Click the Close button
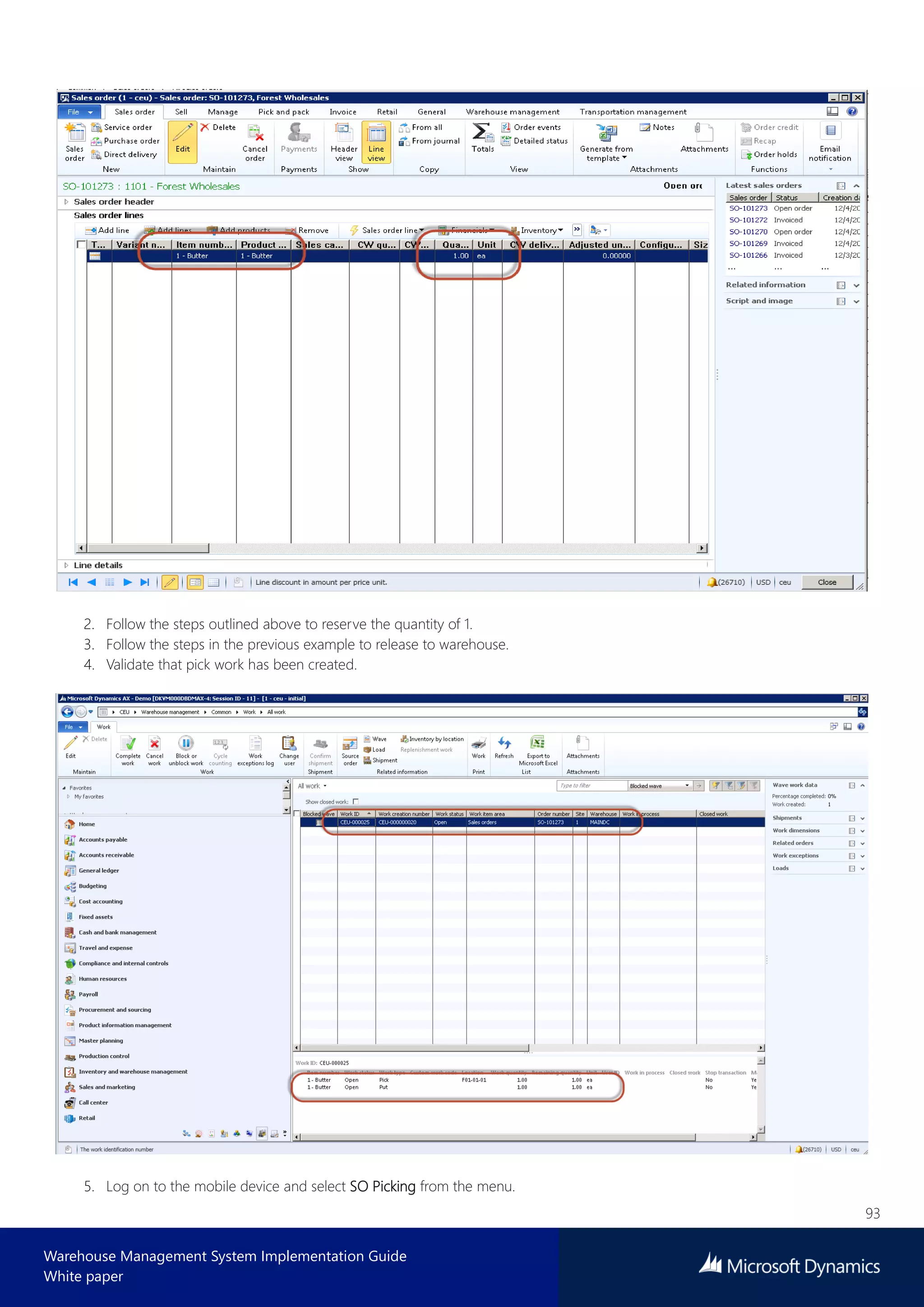 click(827, 582)
